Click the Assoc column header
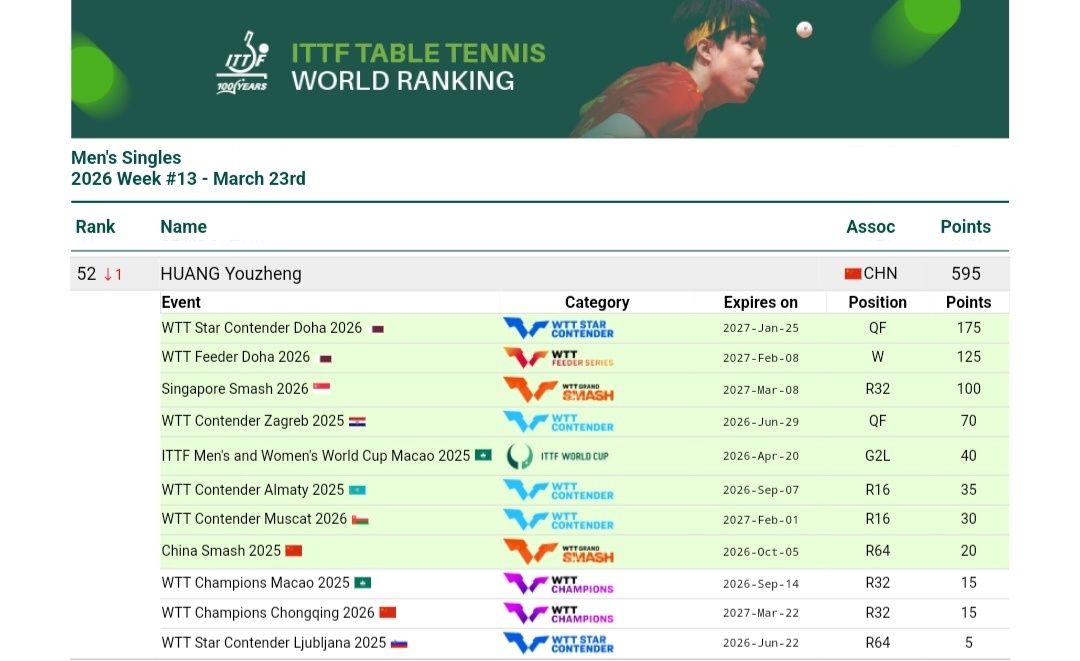Image resolution: width=1080 pixels, height=661 pixels. [x=871, y=227]
